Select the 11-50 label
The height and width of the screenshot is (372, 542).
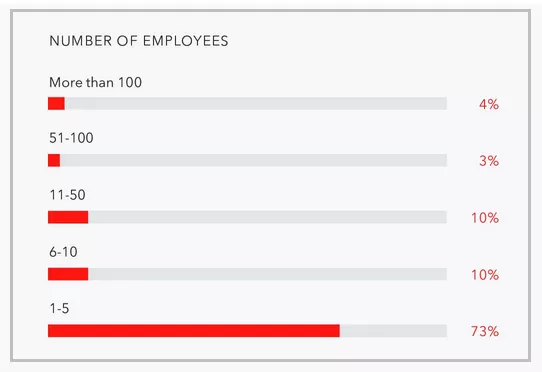[67, 195]
